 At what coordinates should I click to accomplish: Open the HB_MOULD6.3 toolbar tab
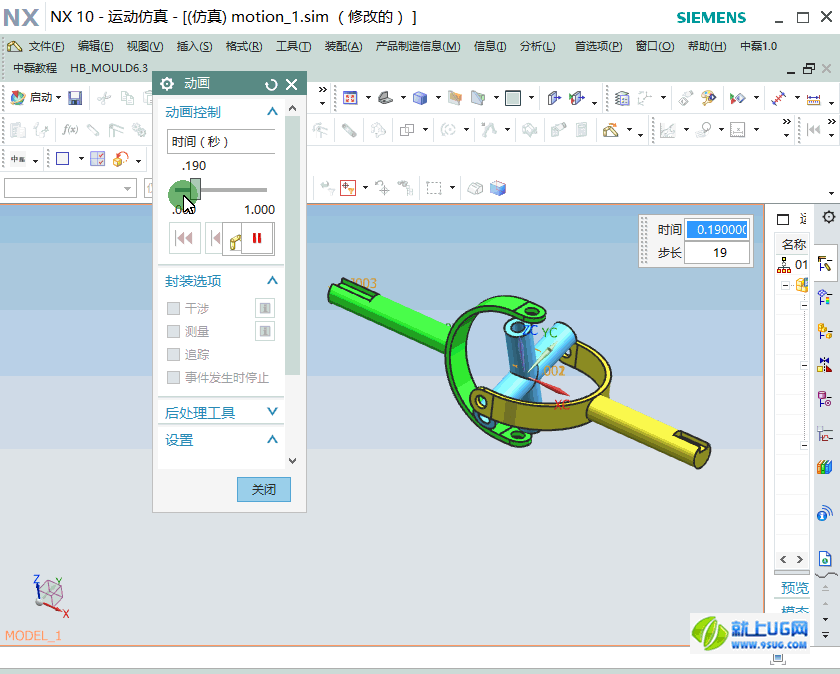coord(109,68)
